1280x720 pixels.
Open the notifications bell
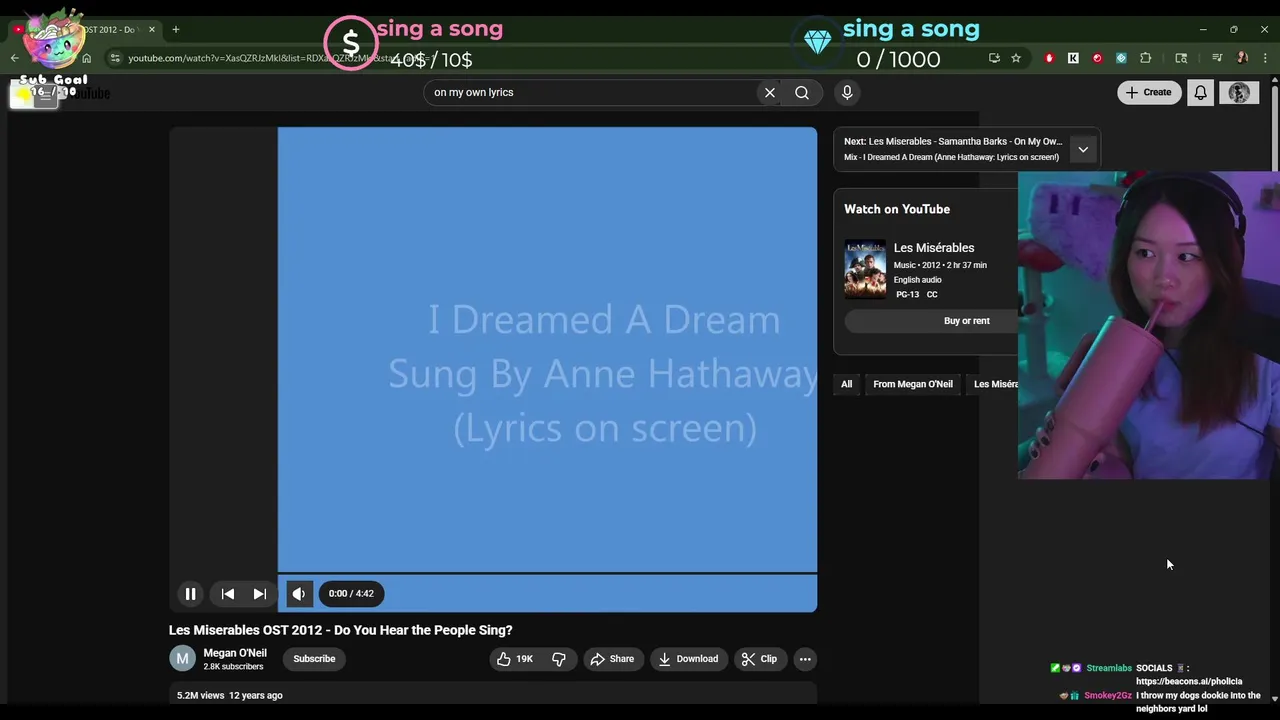1201,93
